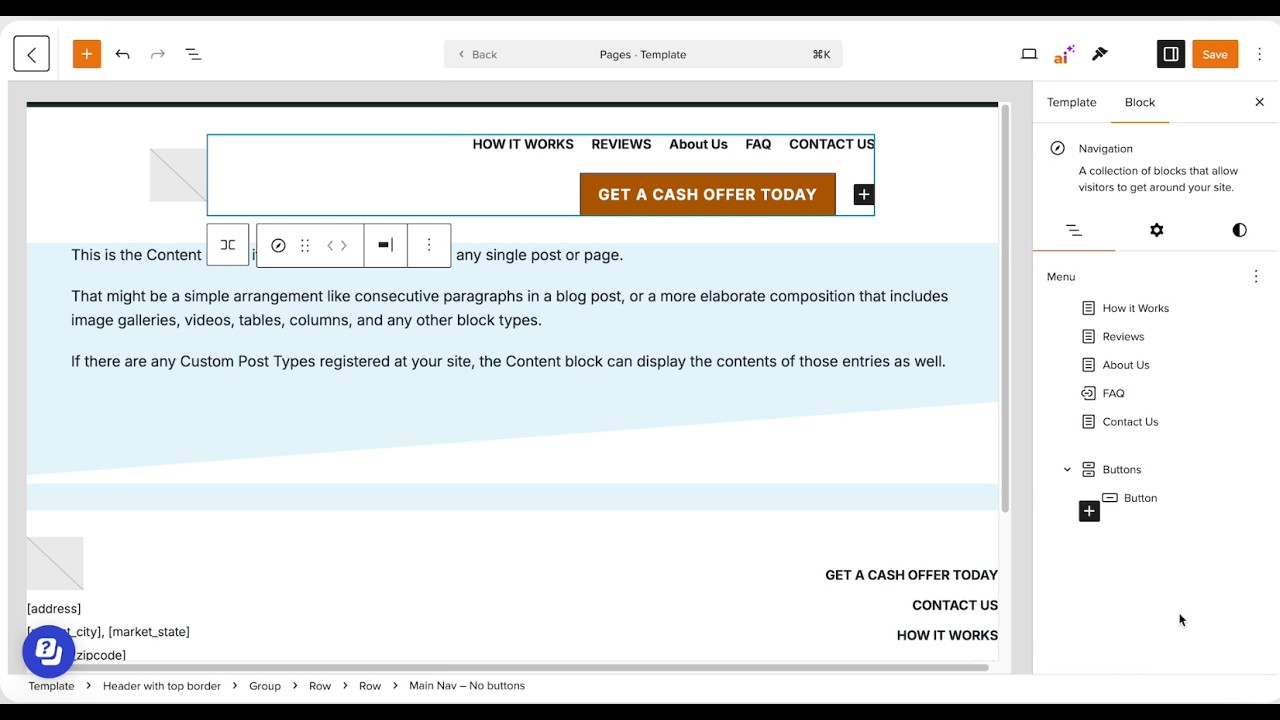Click the navigation appender plus in canvas
The image size is (1280, 720).
[864, 195]
